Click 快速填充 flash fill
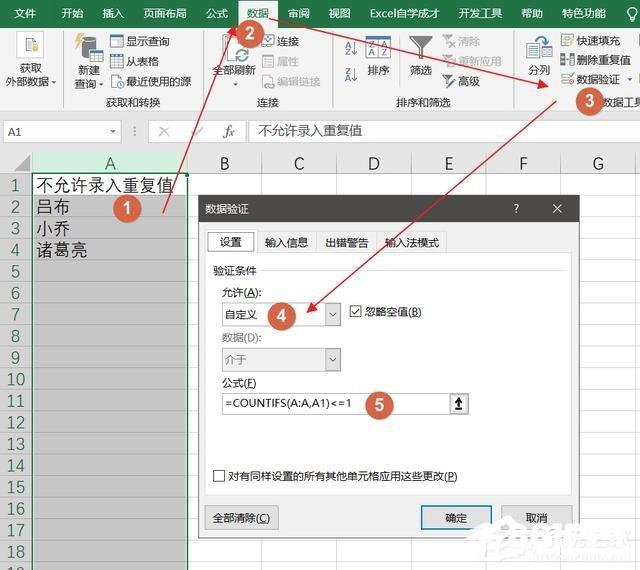Image resolution: width=640 pixels, height=570 pixels. point(591,40)
